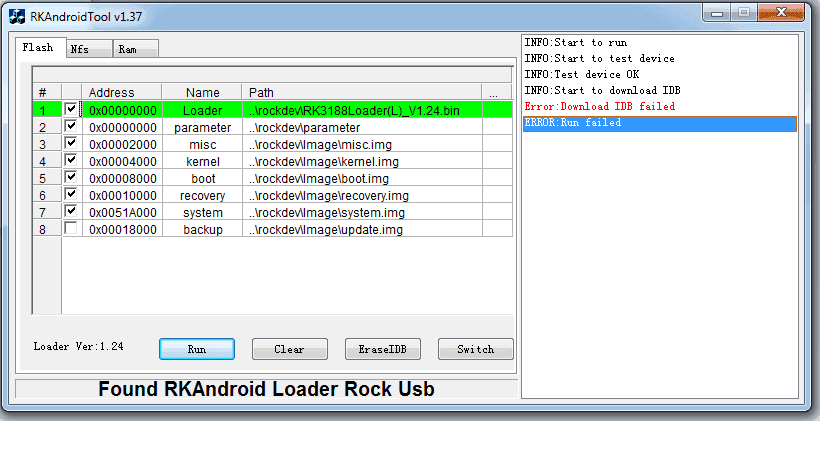Click the address 0x00004000 cell

pyautogui.click(x=122, y=162)
